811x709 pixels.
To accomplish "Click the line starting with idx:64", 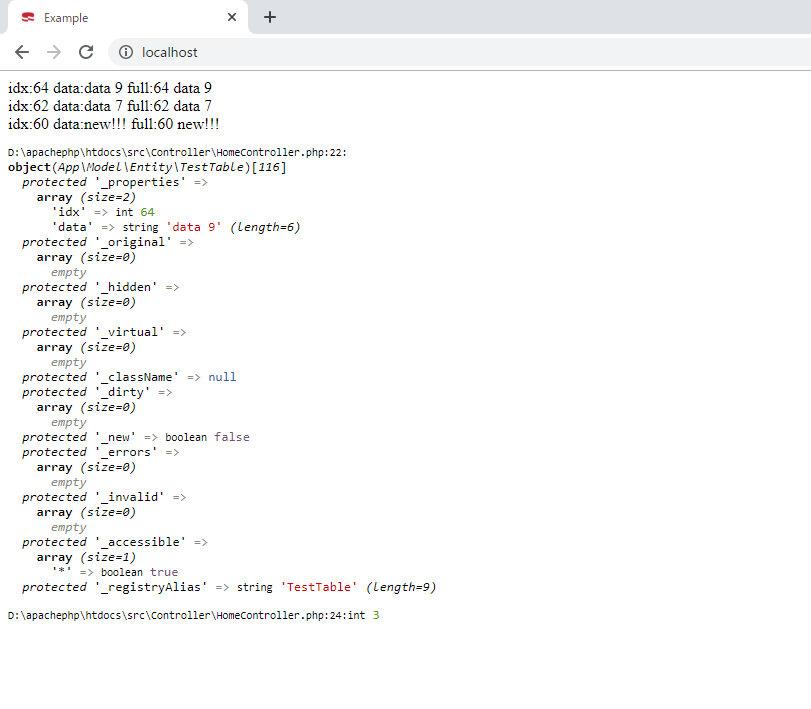I will [x=109, y=88].
